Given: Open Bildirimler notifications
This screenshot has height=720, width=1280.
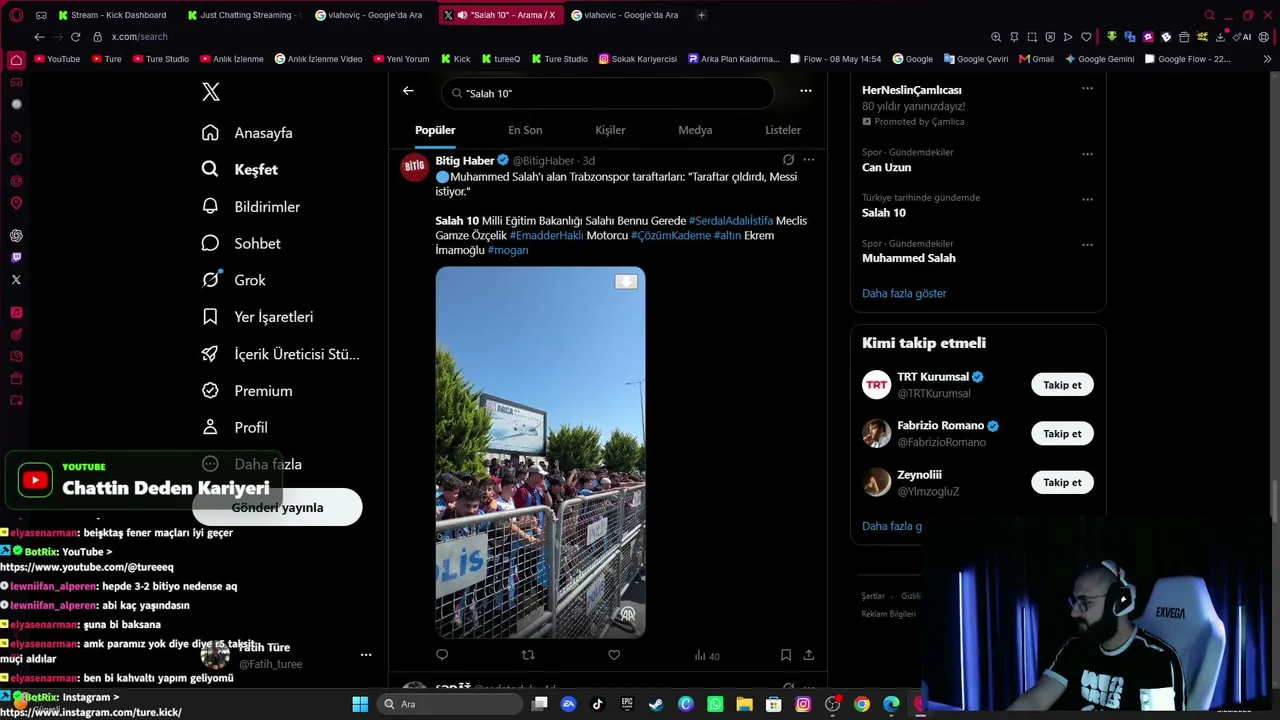Looking at the screenshot, I should (251, 207).
